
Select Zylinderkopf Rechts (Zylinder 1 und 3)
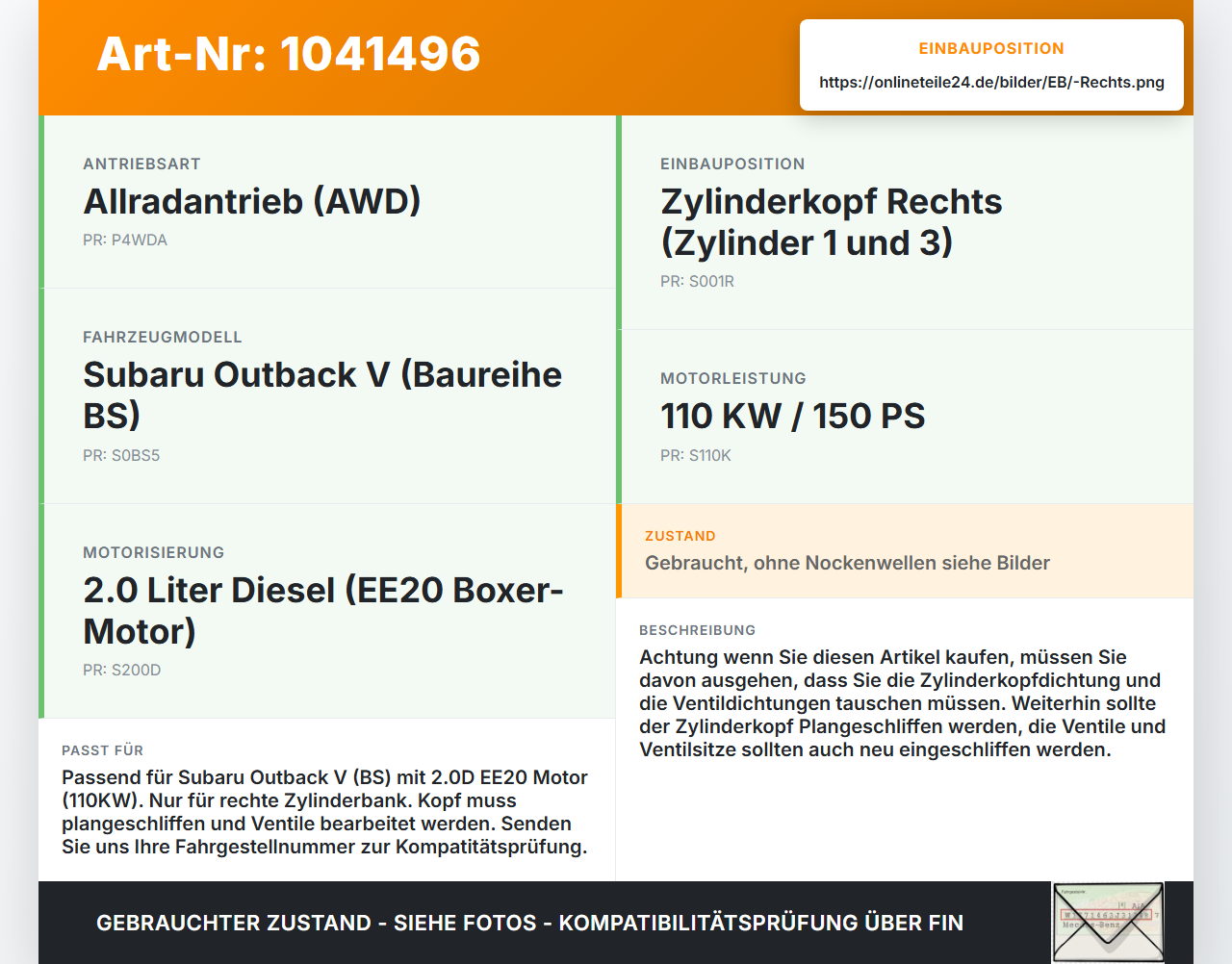832,221
